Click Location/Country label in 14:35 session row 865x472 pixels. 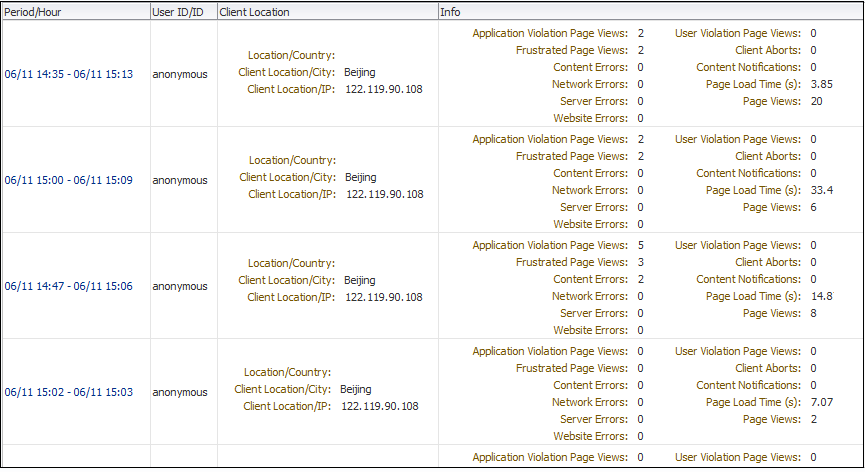coord(291,55)
